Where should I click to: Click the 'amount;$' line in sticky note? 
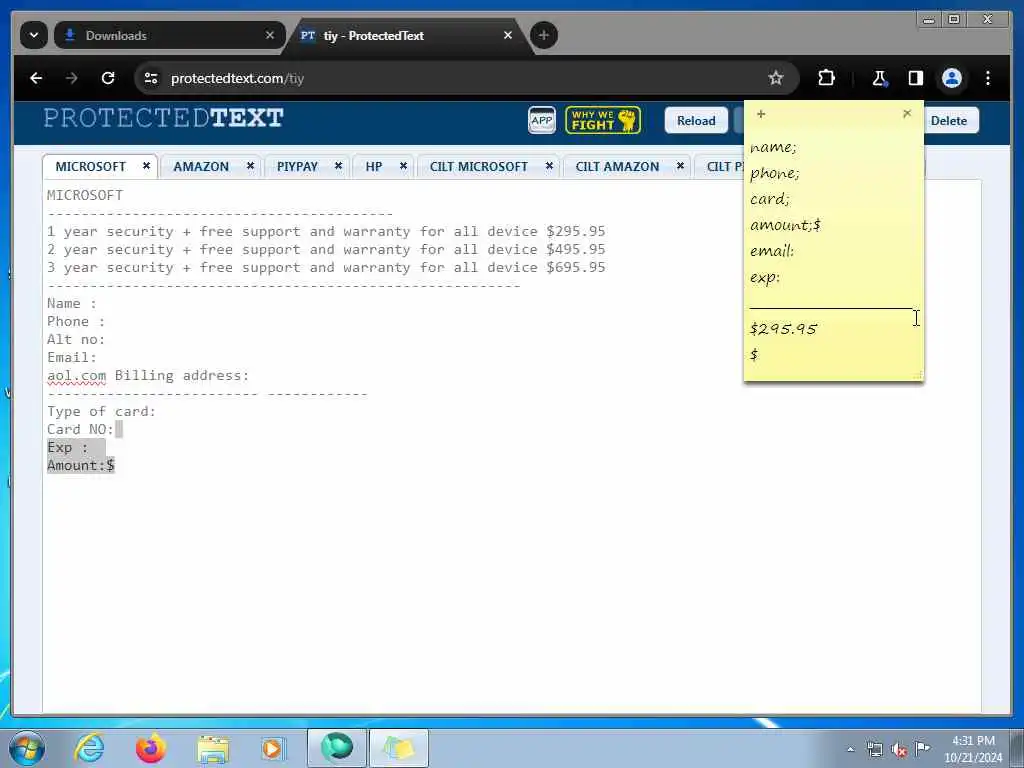pyautogui.click(x=785, y=225)
